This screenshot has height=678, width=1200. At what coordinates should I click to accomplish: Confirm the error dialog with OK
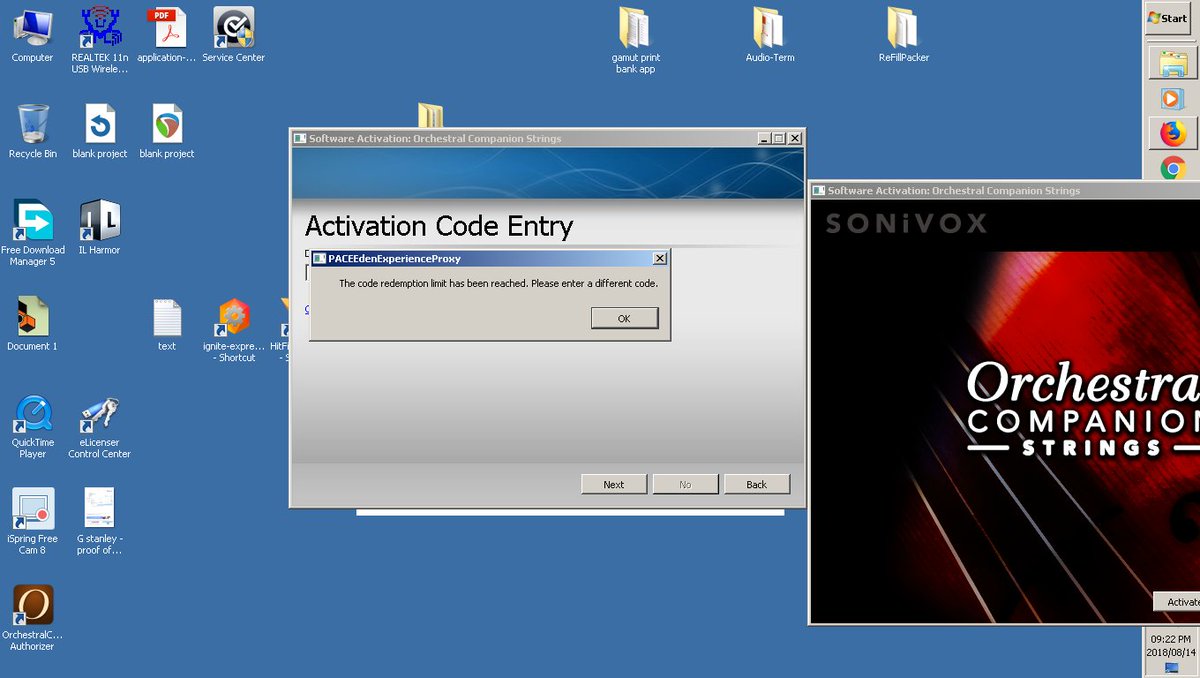624,318
